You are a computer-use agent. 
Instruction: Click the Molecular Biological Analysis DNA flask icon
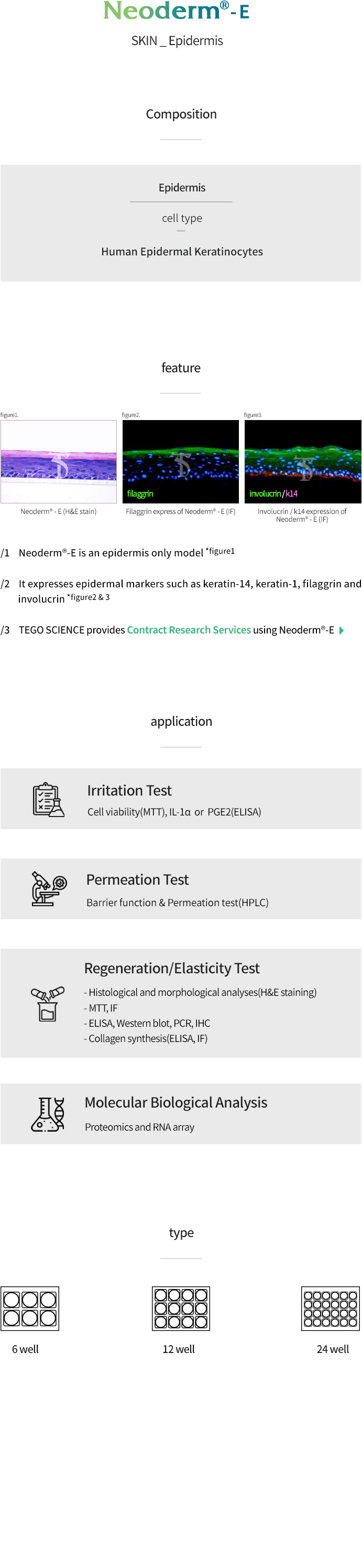[x=48, y=1114]
